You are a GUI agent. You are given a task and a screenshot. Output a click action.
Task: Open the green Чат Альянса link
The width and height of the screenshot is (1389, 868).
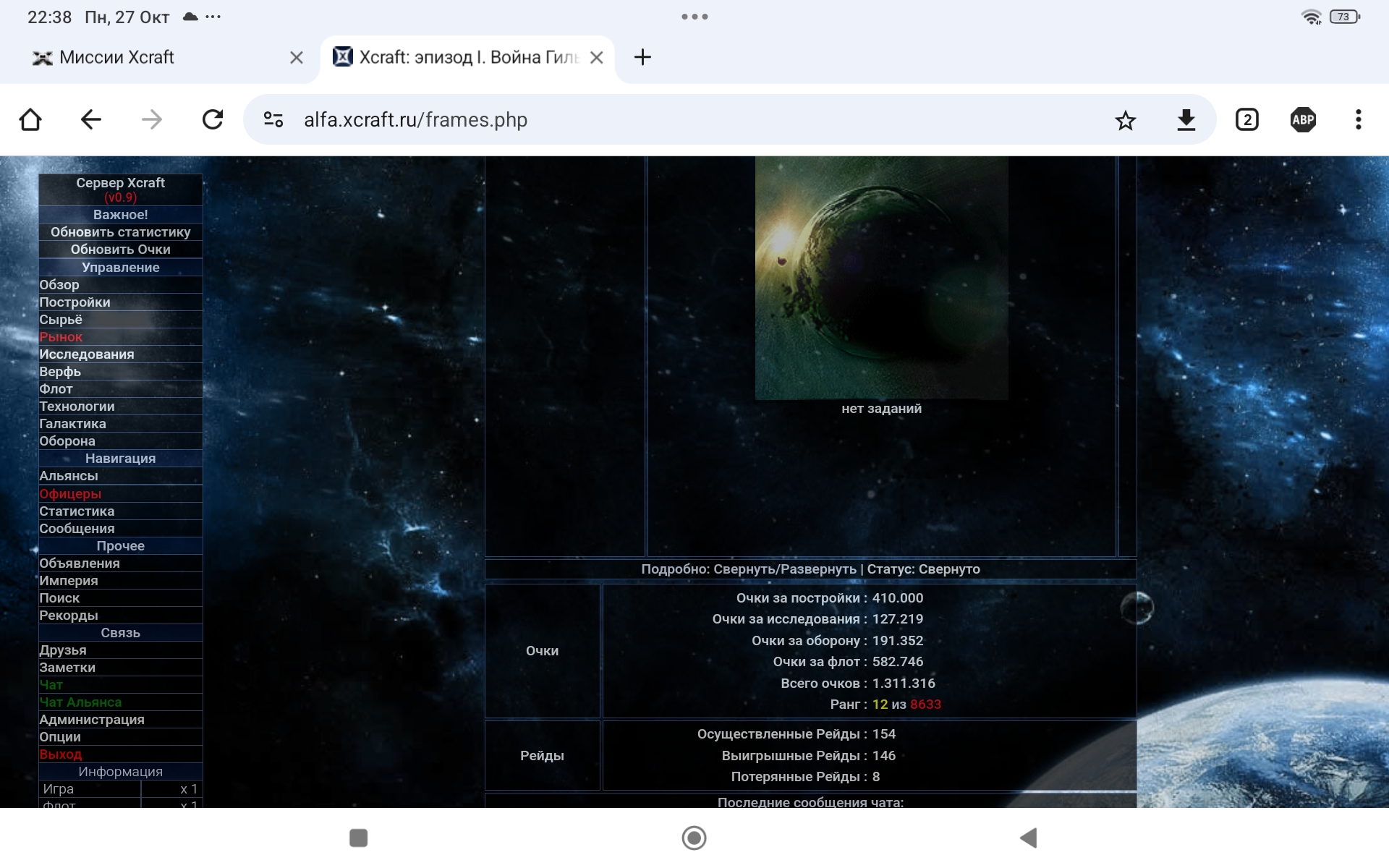coord(80,702)
